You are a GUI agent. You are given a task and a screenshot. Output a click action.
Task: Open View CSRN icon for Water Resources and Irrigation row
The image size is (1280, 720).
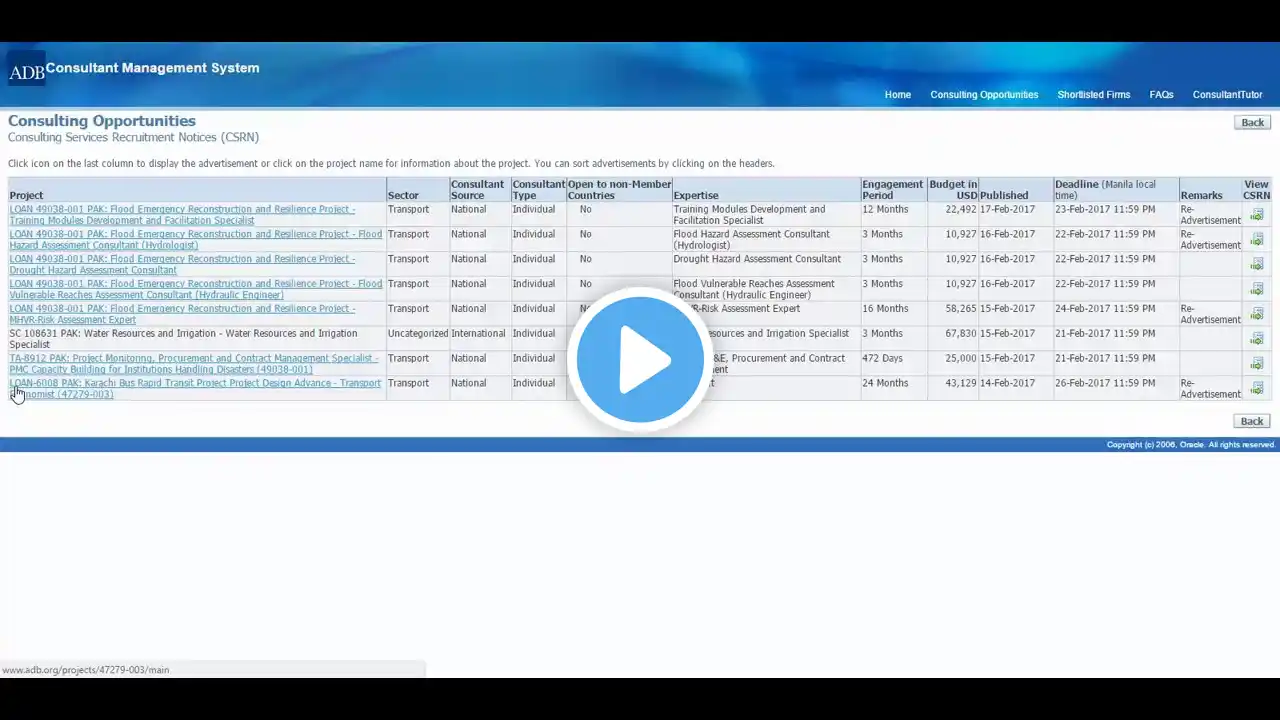1257,339
